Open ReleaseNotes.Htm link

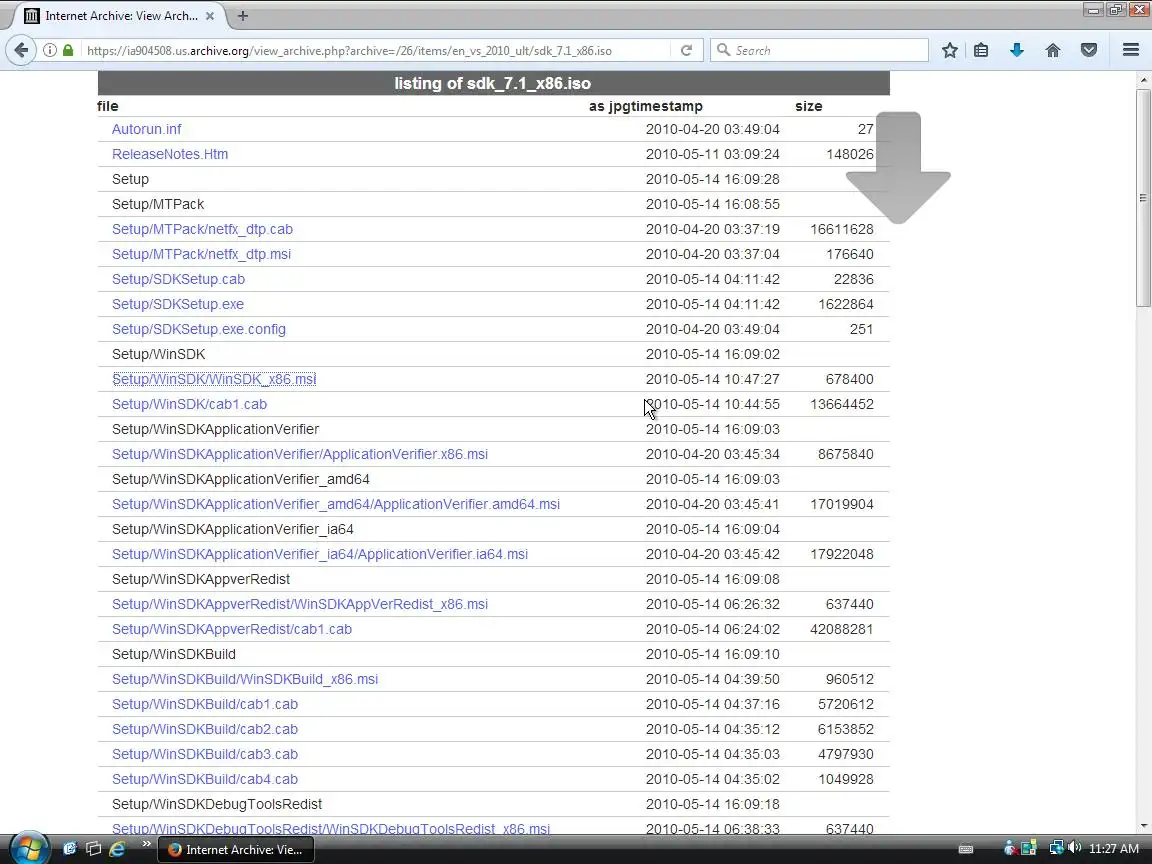pyautogui.click(x=170, y=154)
